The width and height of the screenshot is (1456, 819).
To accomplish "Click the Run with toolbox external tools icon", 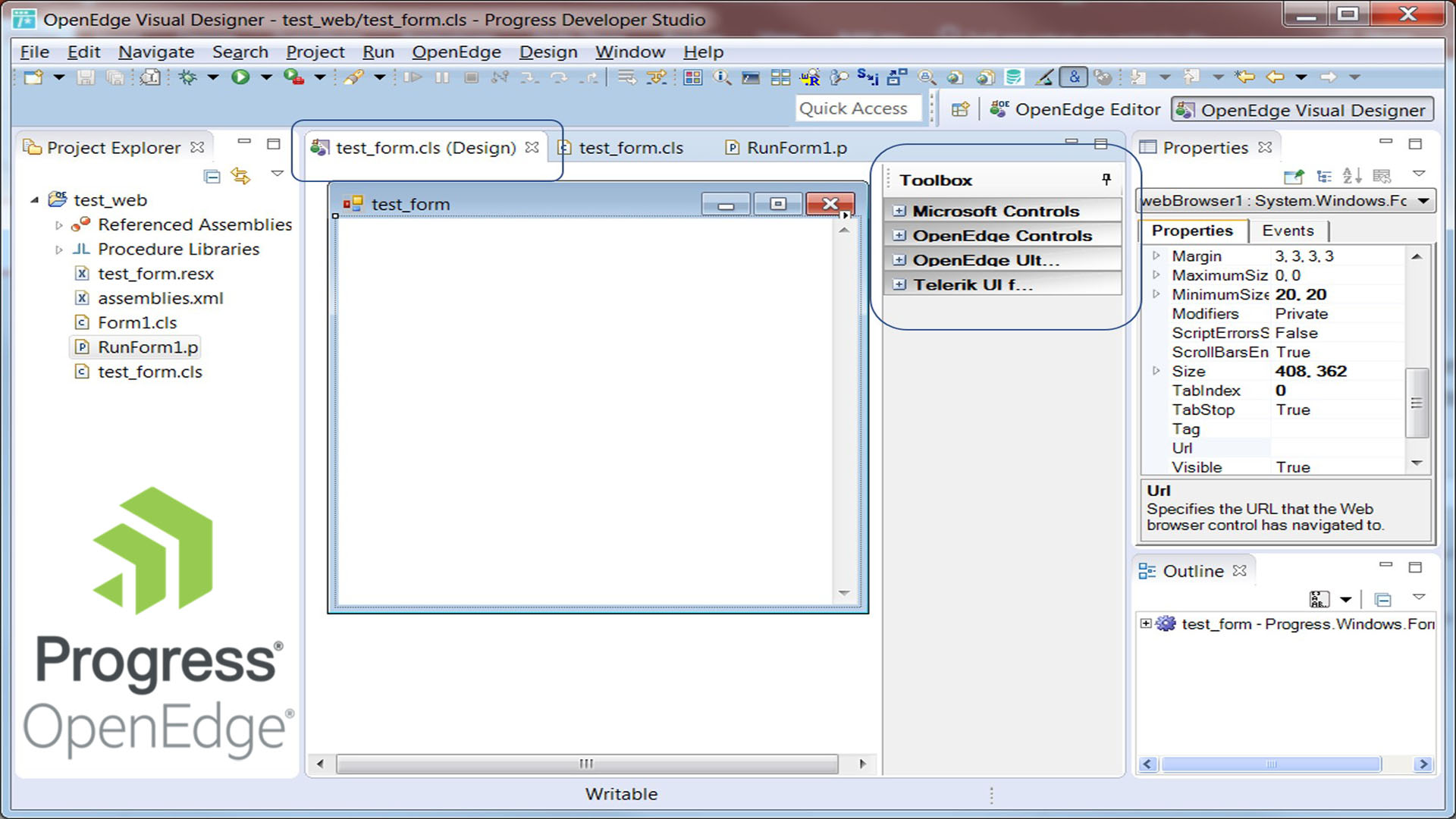I will [x=293, y=77].
